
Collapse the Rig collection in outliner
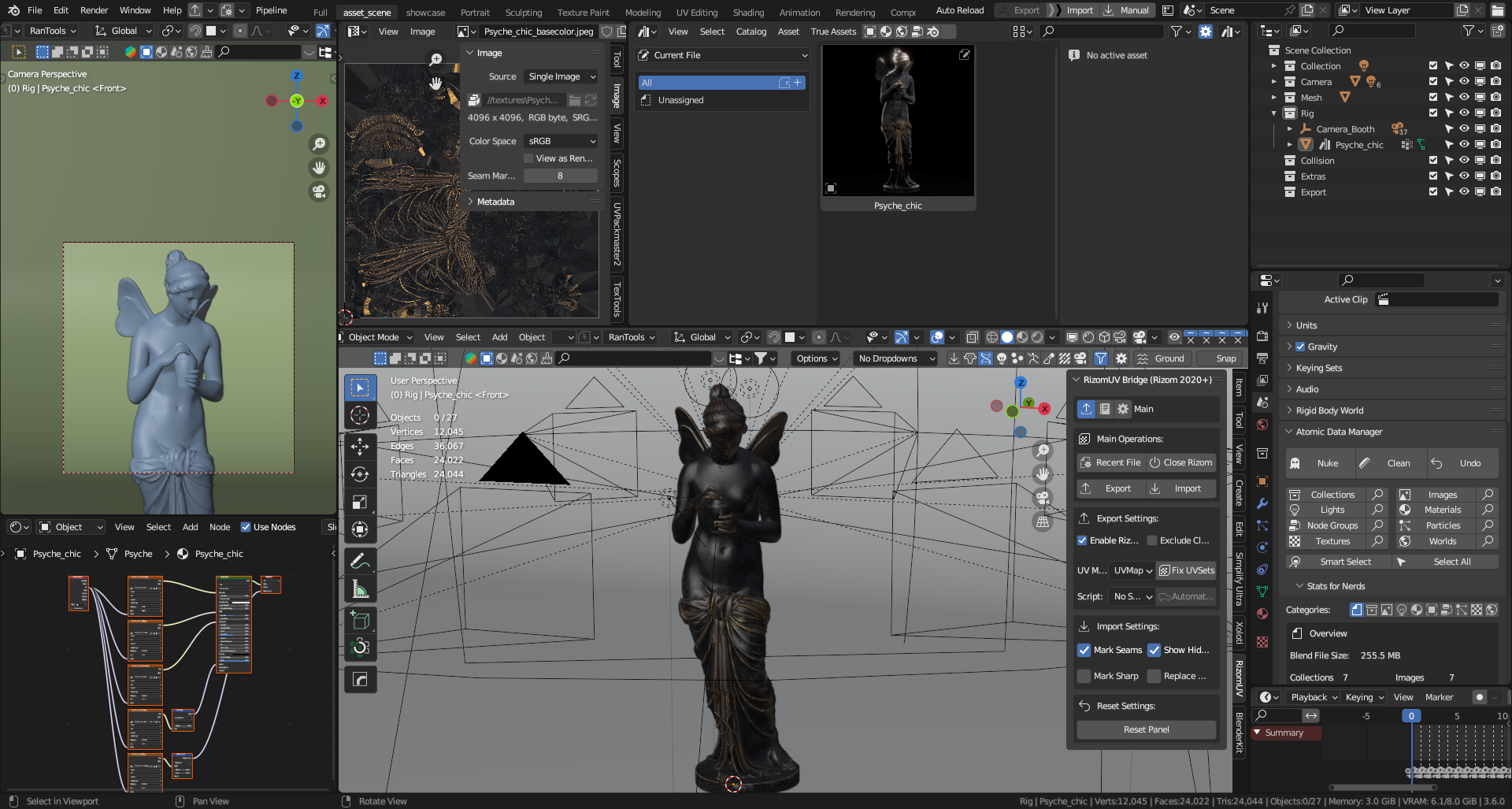[1274, 113]
